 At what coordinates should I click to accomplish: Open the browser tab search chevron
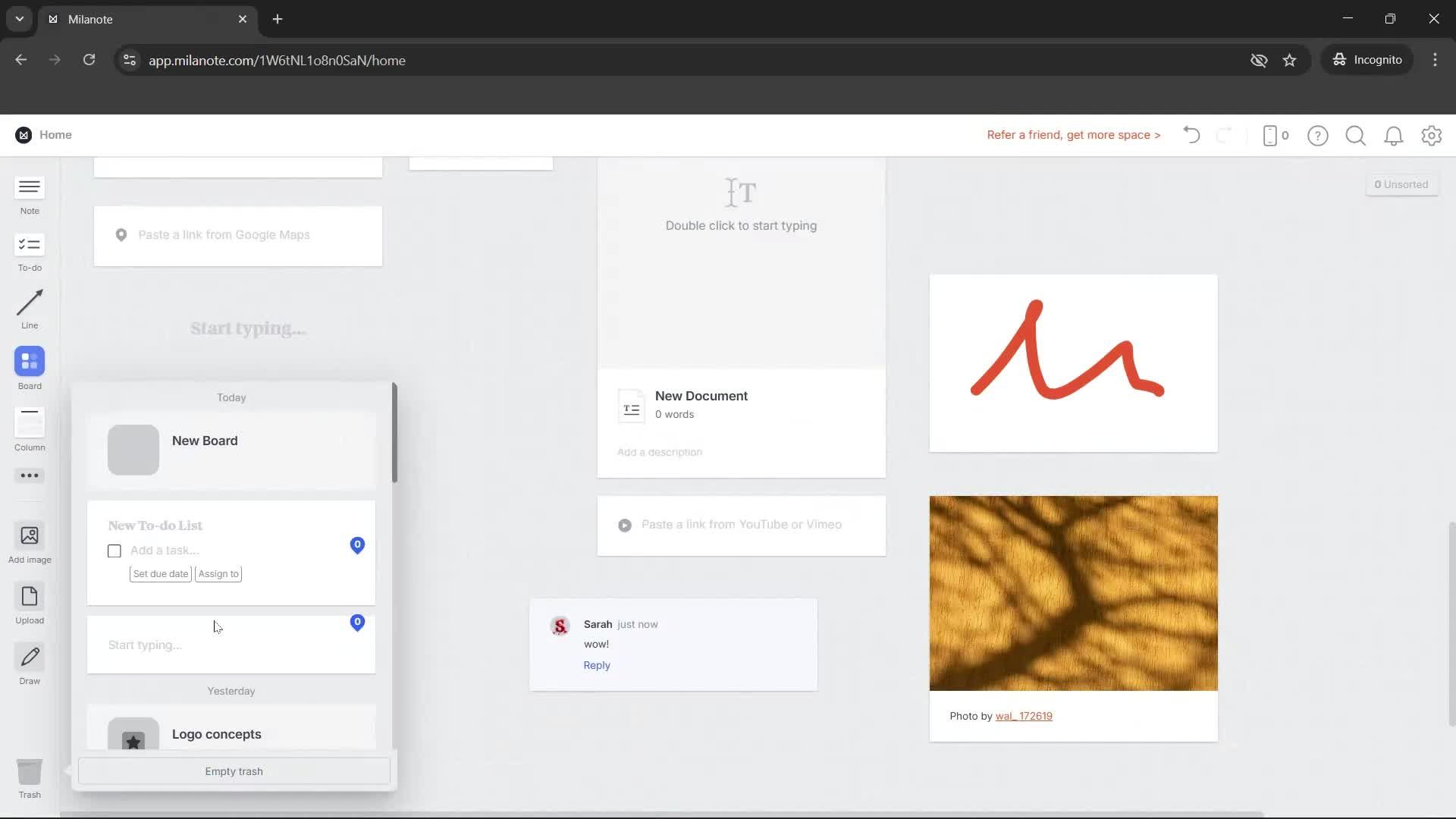(x=18, y=19)
